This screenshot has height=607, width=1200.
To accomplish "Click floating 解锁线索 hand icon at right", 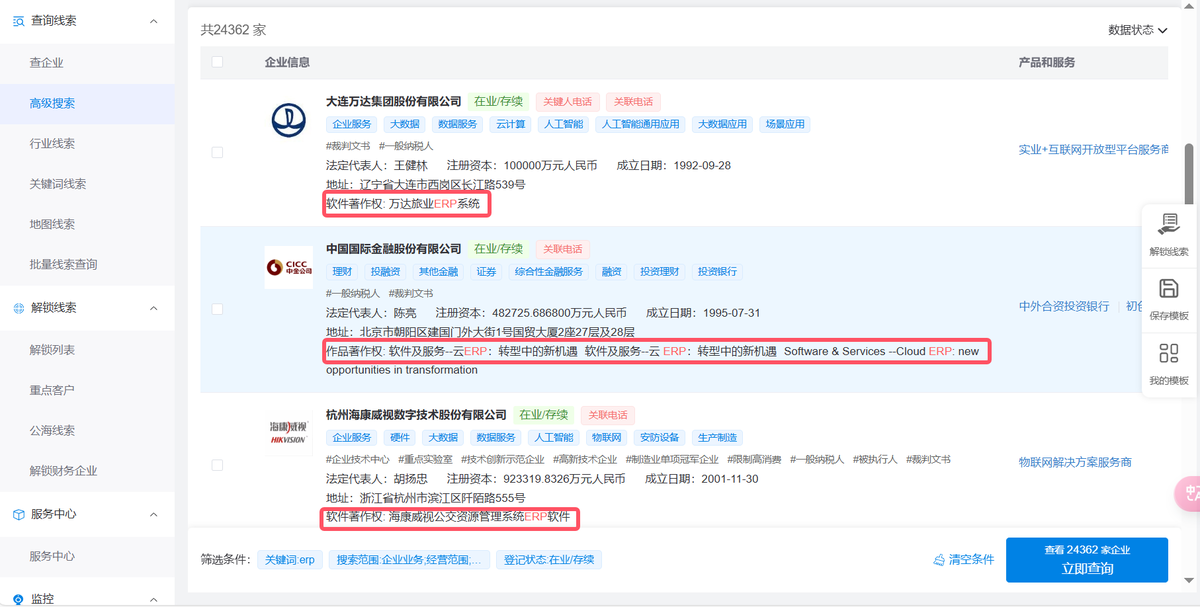I will (x=1169, y=223).
